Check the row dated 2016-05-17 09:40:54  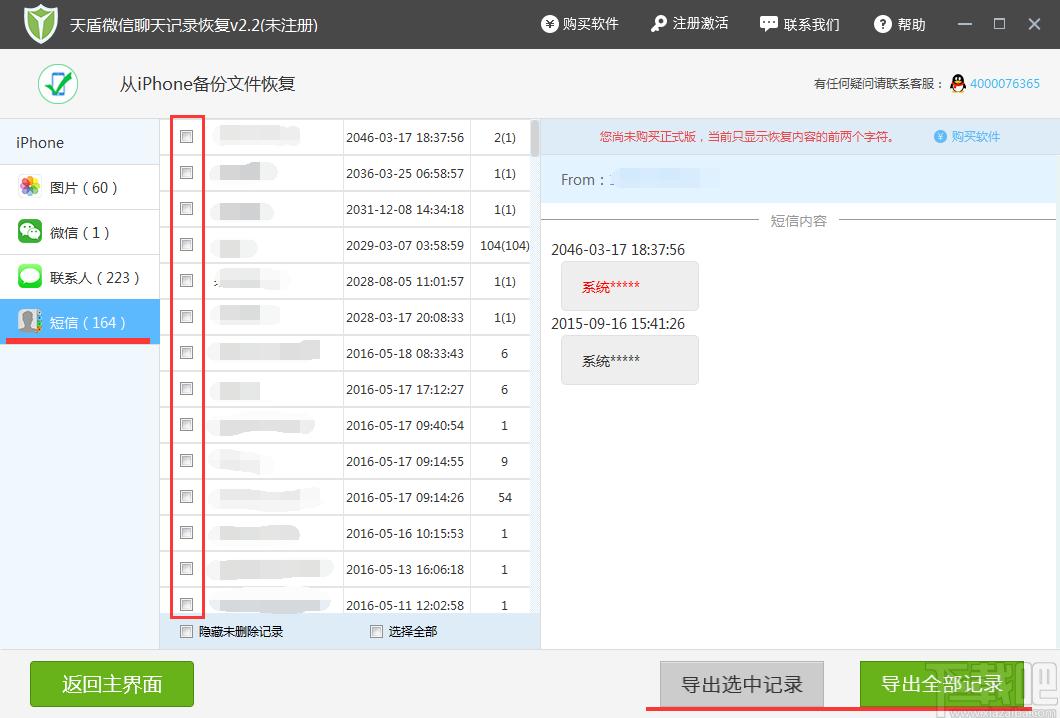point(187,425)
